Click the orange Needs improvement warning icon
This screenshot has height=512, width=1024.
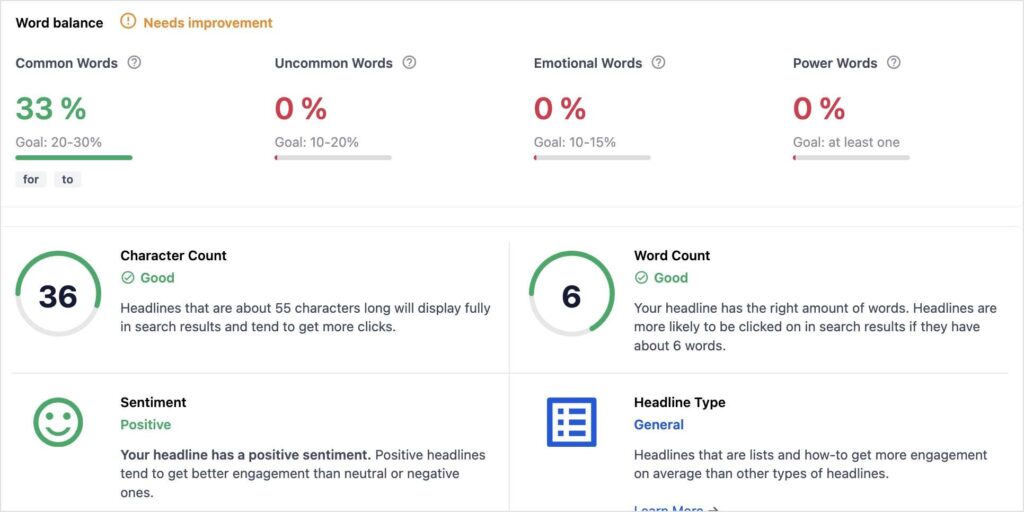128,22
